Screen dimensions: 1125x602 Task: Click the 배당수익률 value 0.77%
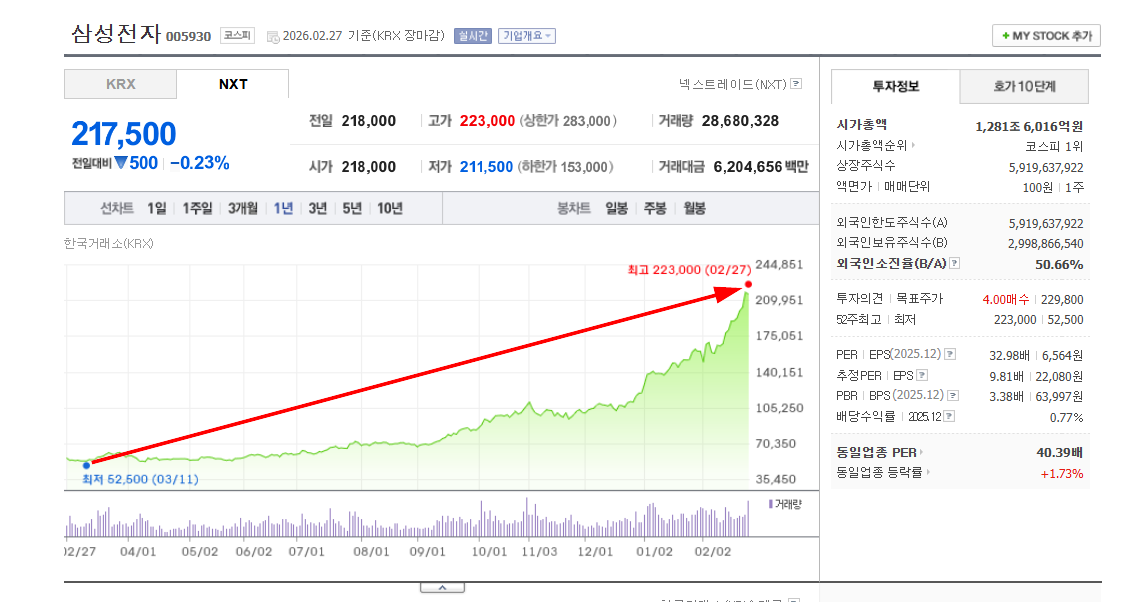[x=1066, y=418]
